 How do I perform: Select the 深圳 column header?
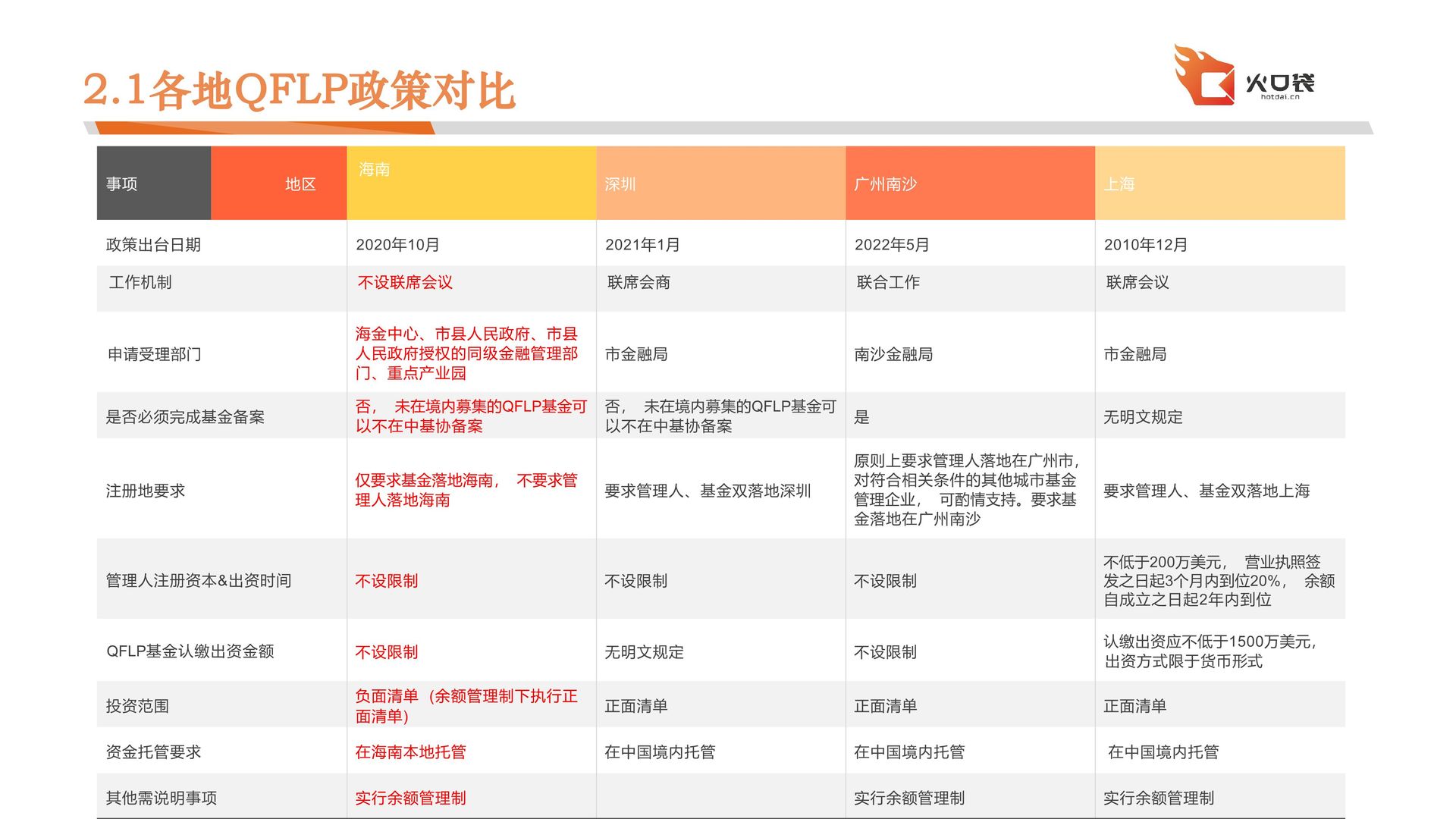coord(620,184)
